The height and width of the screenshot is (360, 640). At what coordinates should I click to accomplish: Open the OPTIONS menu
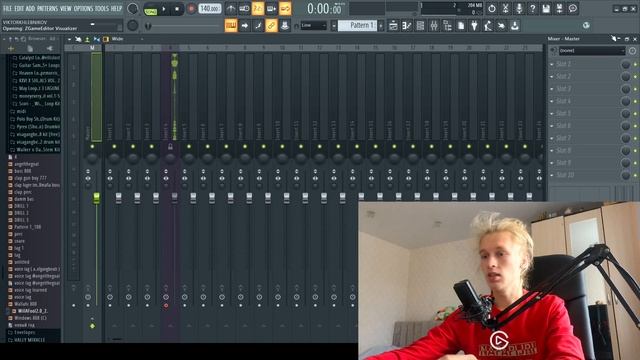(x=83, y=9)
